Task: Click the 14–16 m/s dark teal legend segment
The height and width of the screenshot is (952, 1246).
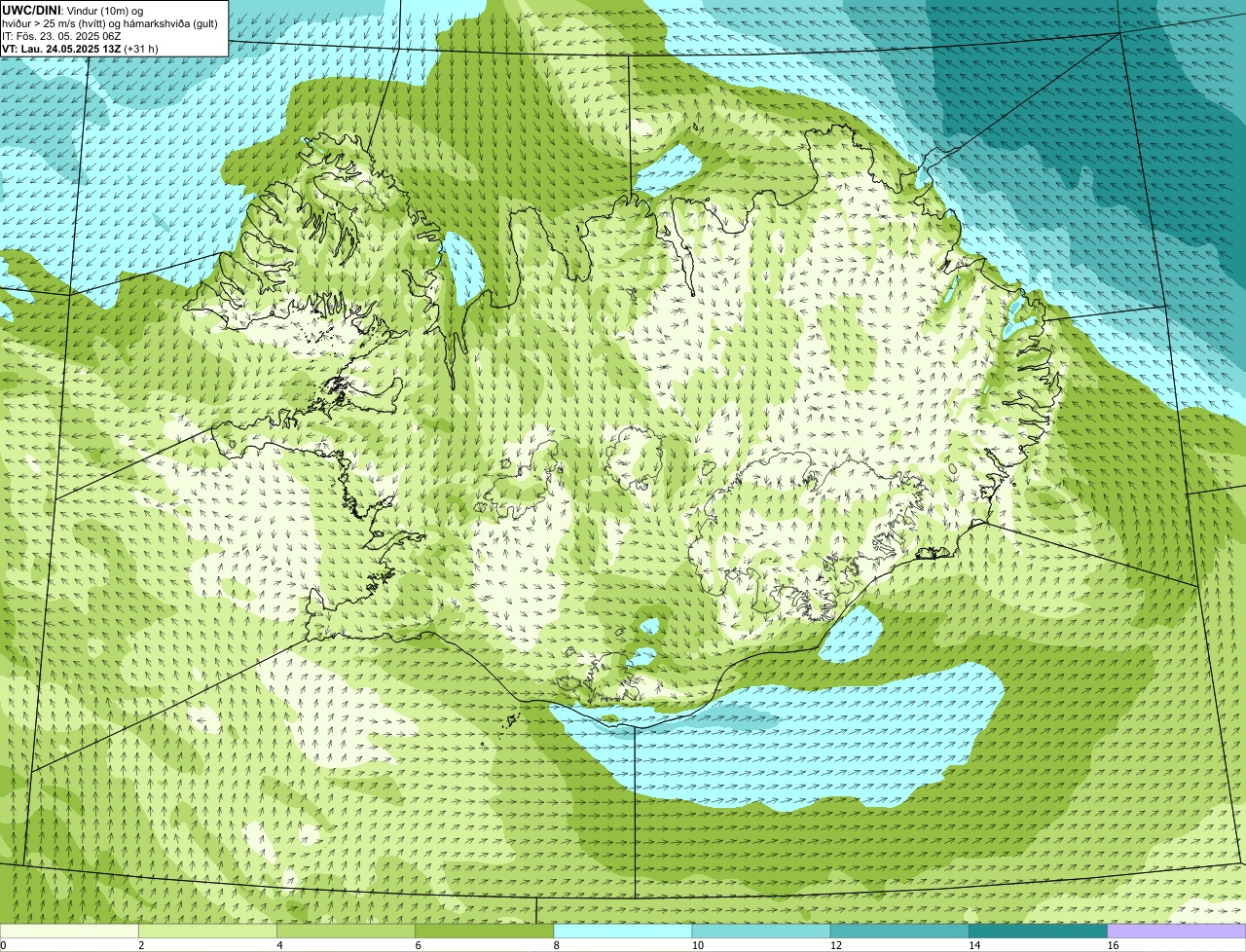Action: [x=1038, y=931]
